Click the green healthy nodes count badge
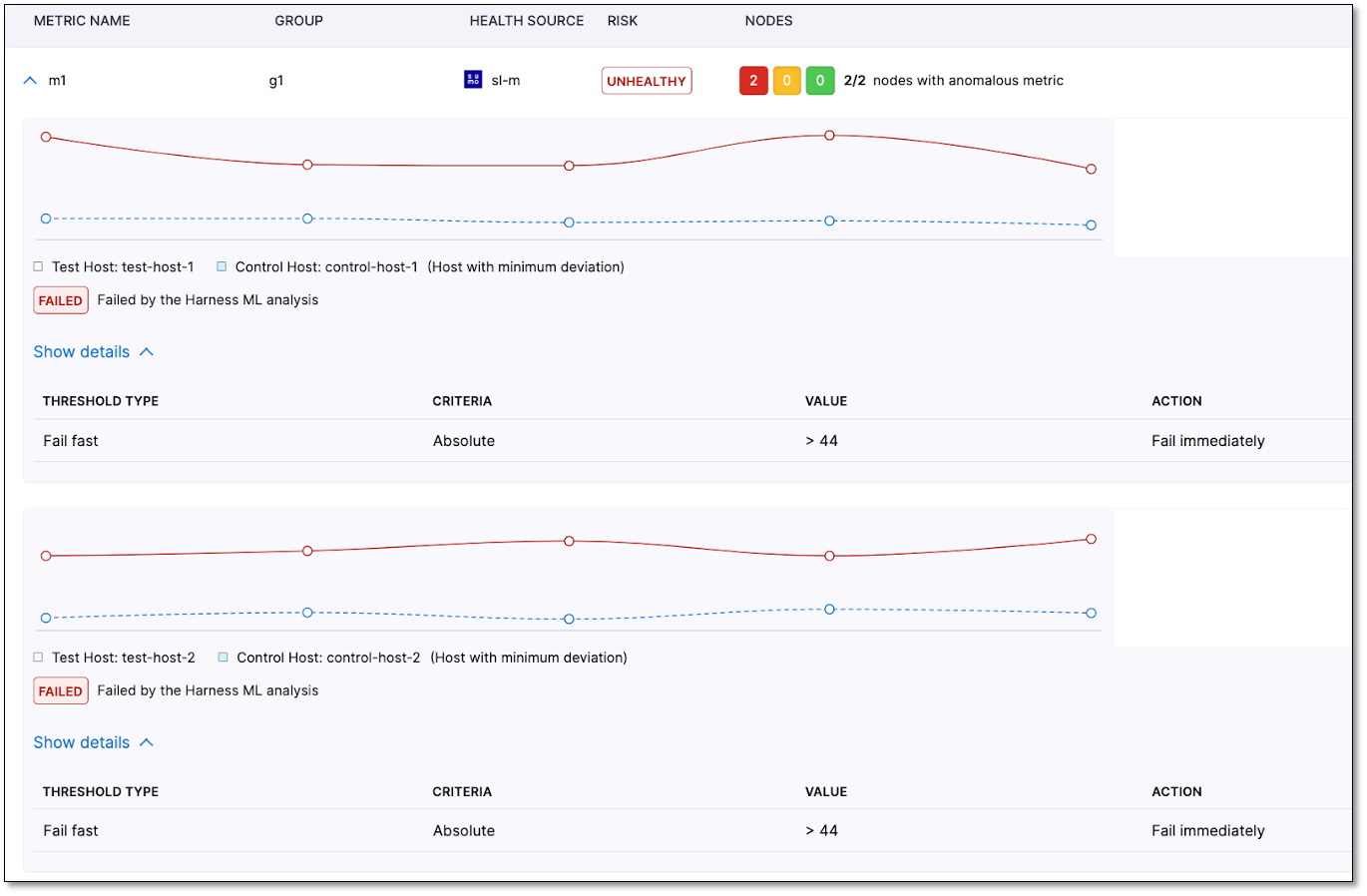 click(819, 81)
